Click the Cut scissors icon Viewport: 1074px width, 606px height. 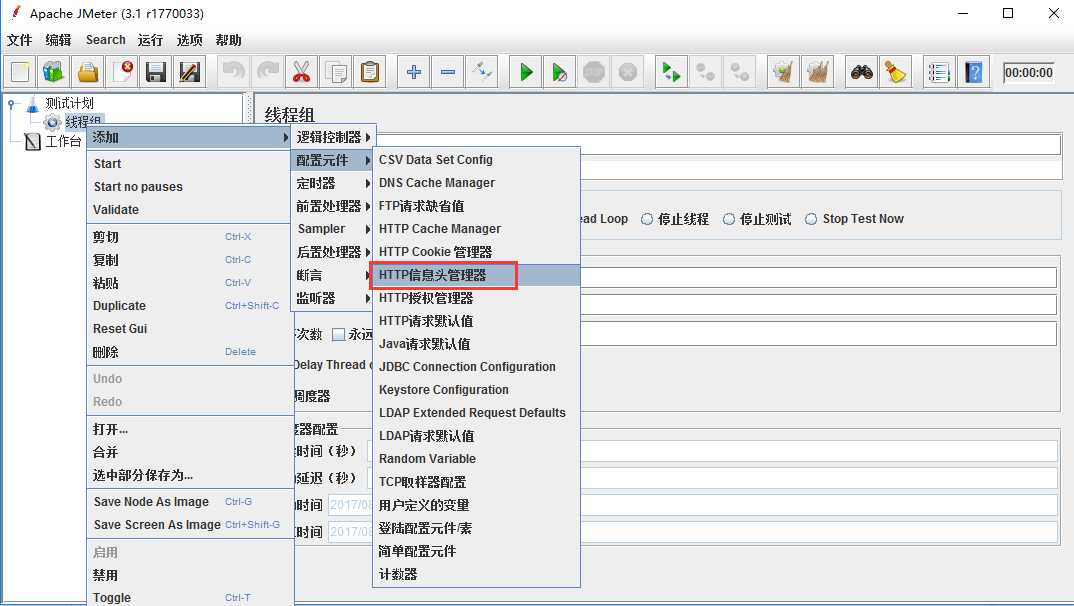(x=301, y=72)
